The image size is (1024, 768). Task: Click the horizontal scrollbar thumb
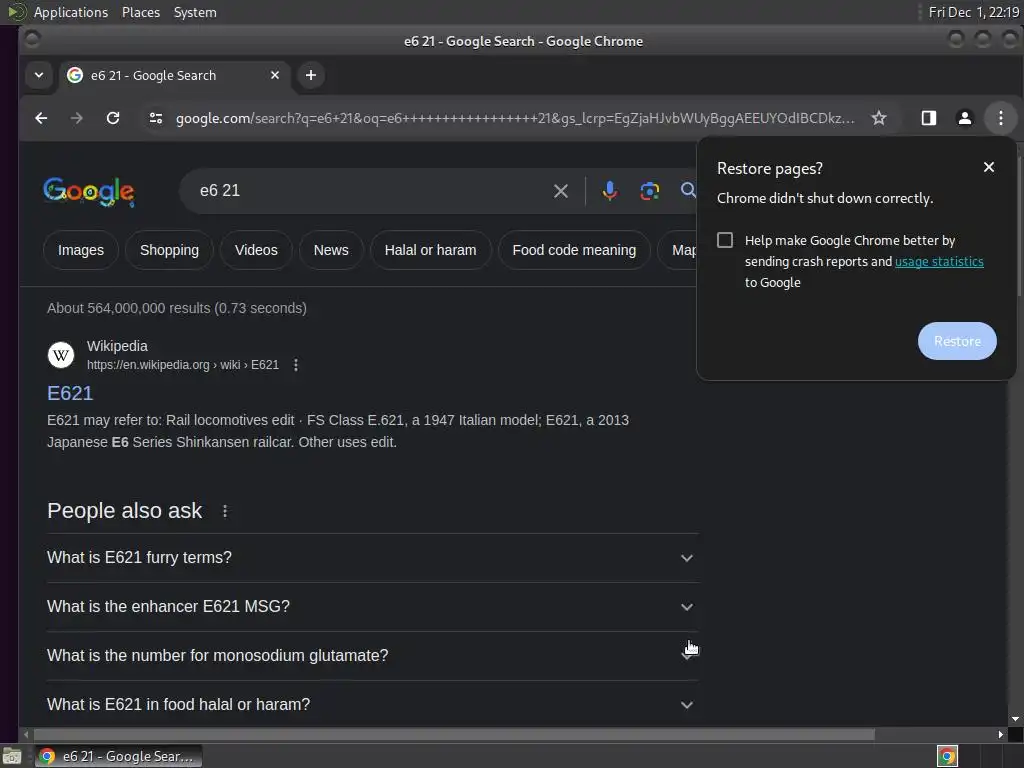454,735
